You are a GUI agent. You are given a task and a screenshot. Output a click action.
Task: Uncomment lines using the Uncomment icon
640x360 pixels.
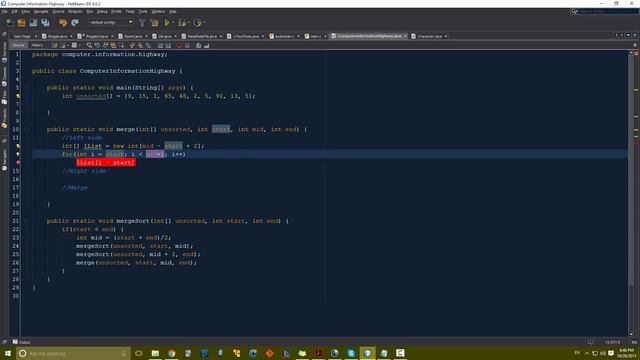point(207,45)
